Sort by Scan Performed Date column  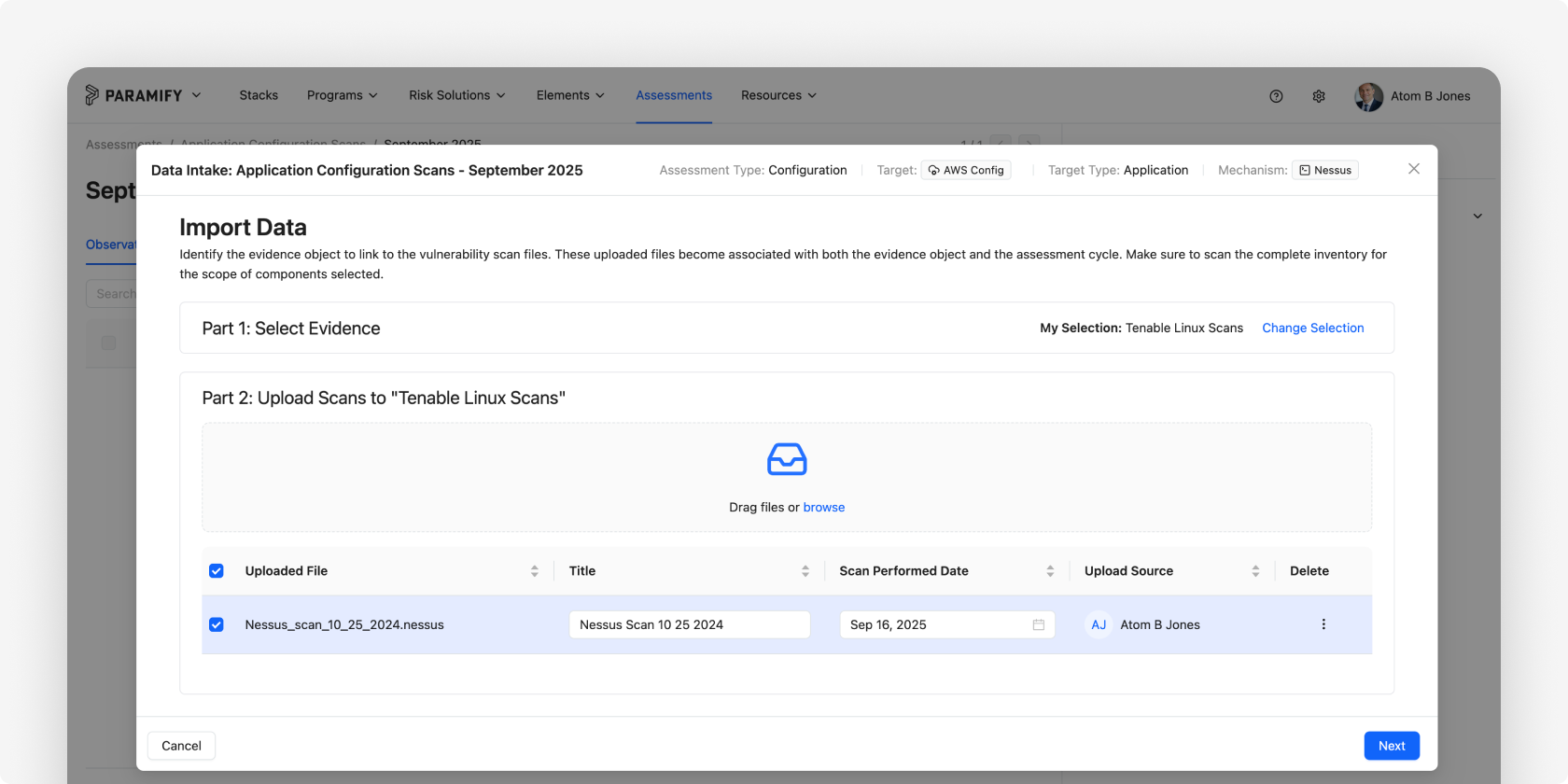pyautogui.click(x=1050, y=571)
